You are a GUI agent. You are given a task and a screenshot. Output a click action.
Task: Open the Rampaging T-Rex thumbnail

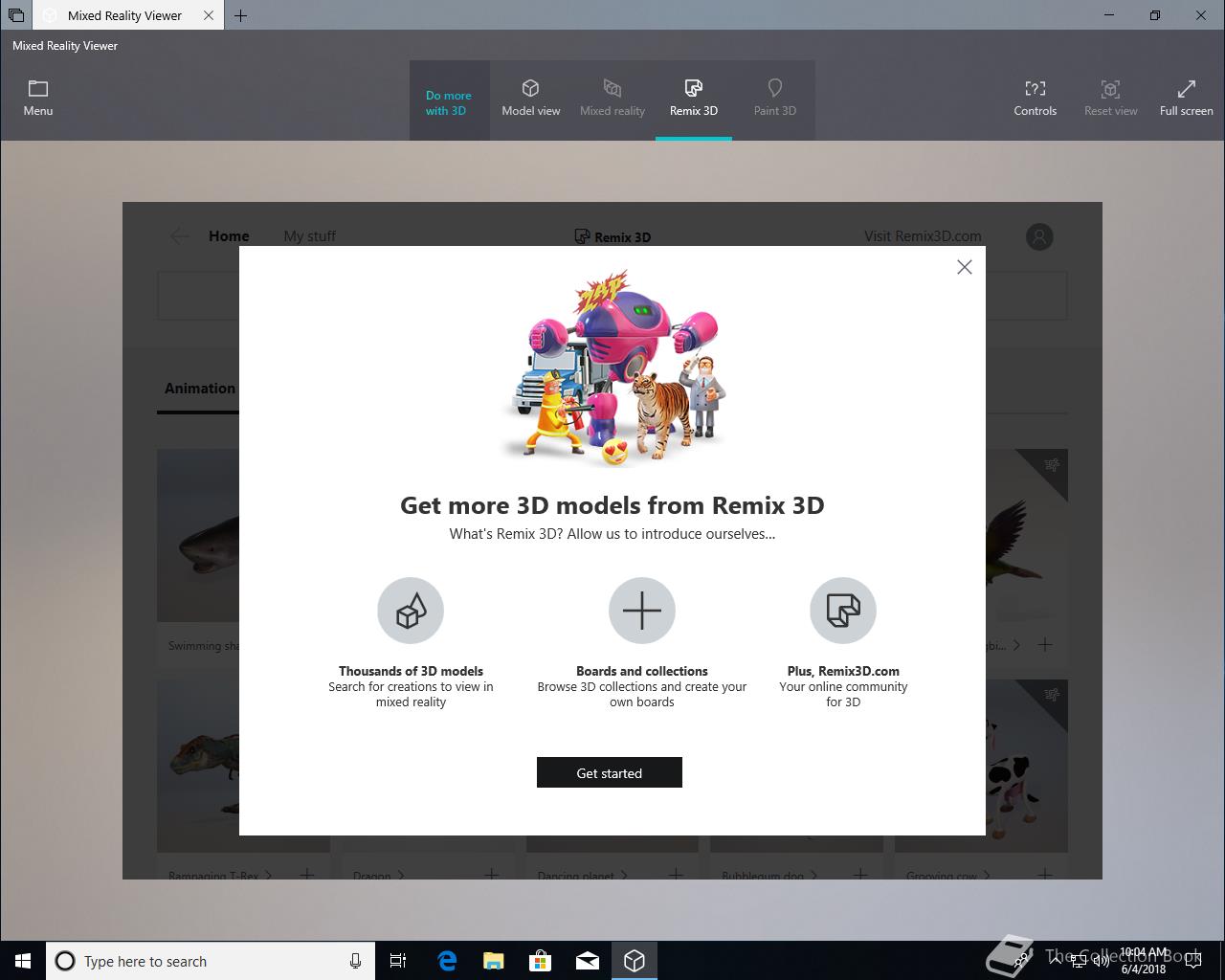coord(198,766)
